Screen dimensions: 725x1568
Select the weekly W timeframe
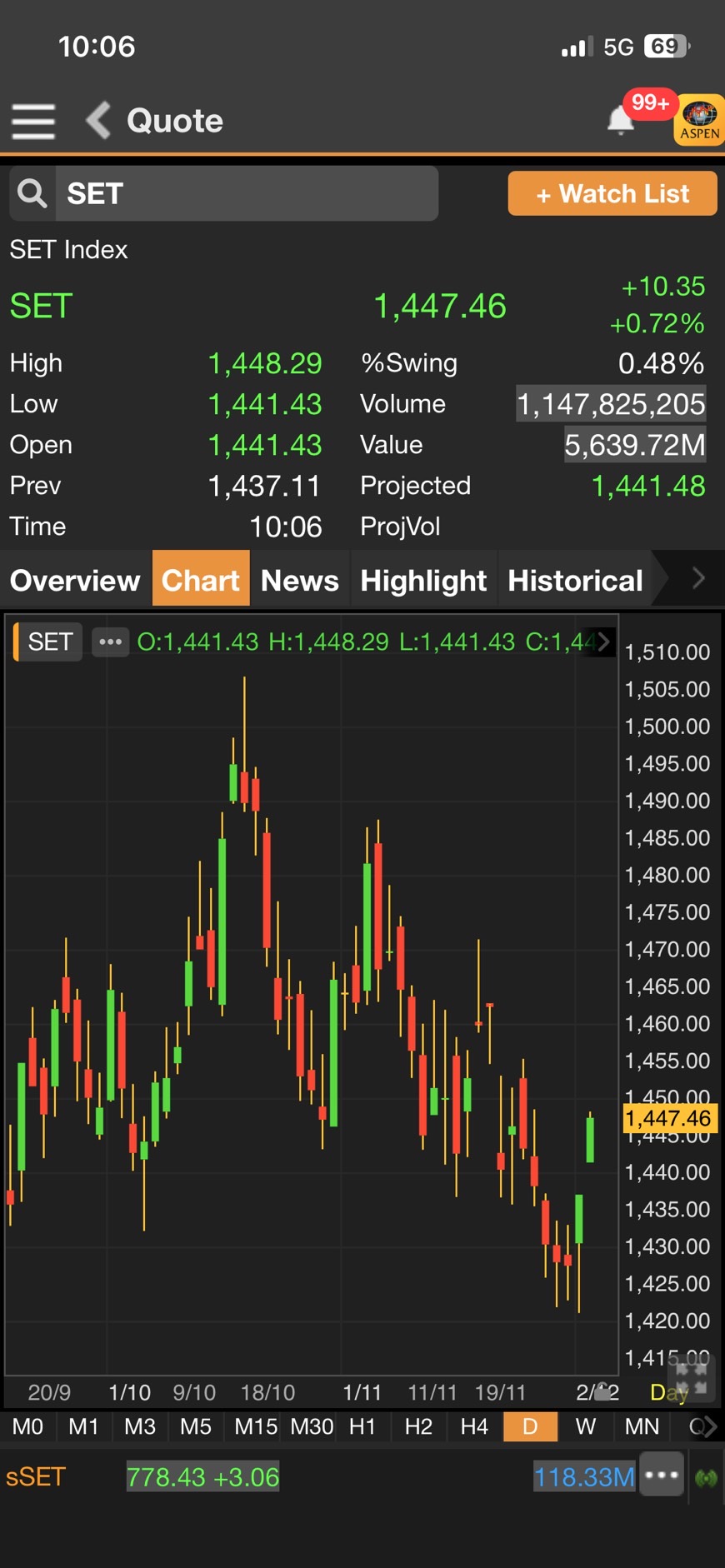click(586, 1426)
